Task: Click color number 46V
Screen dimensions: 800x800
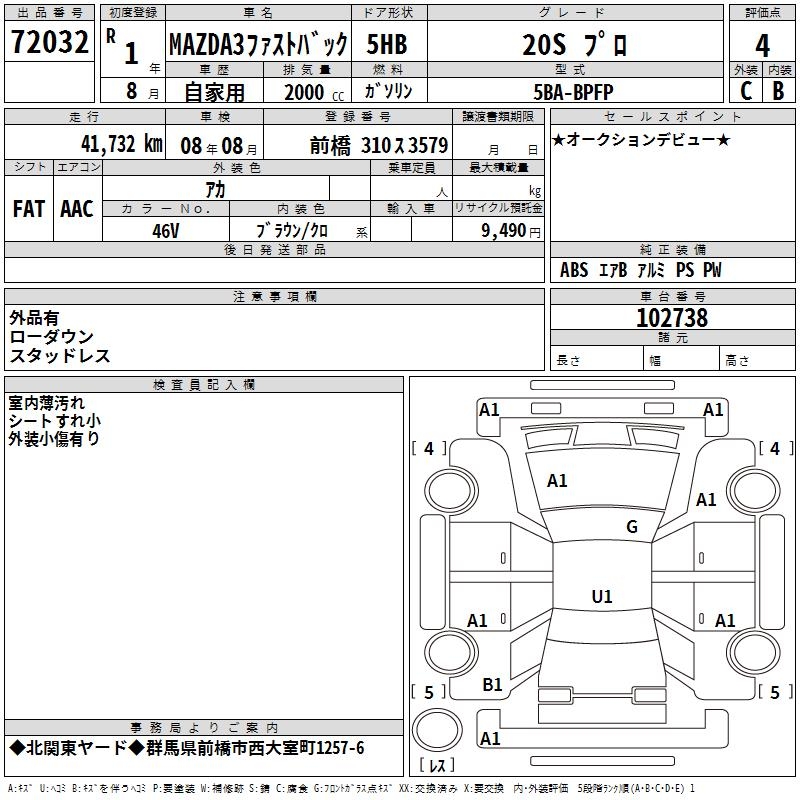Action: (x=166, y=231)
